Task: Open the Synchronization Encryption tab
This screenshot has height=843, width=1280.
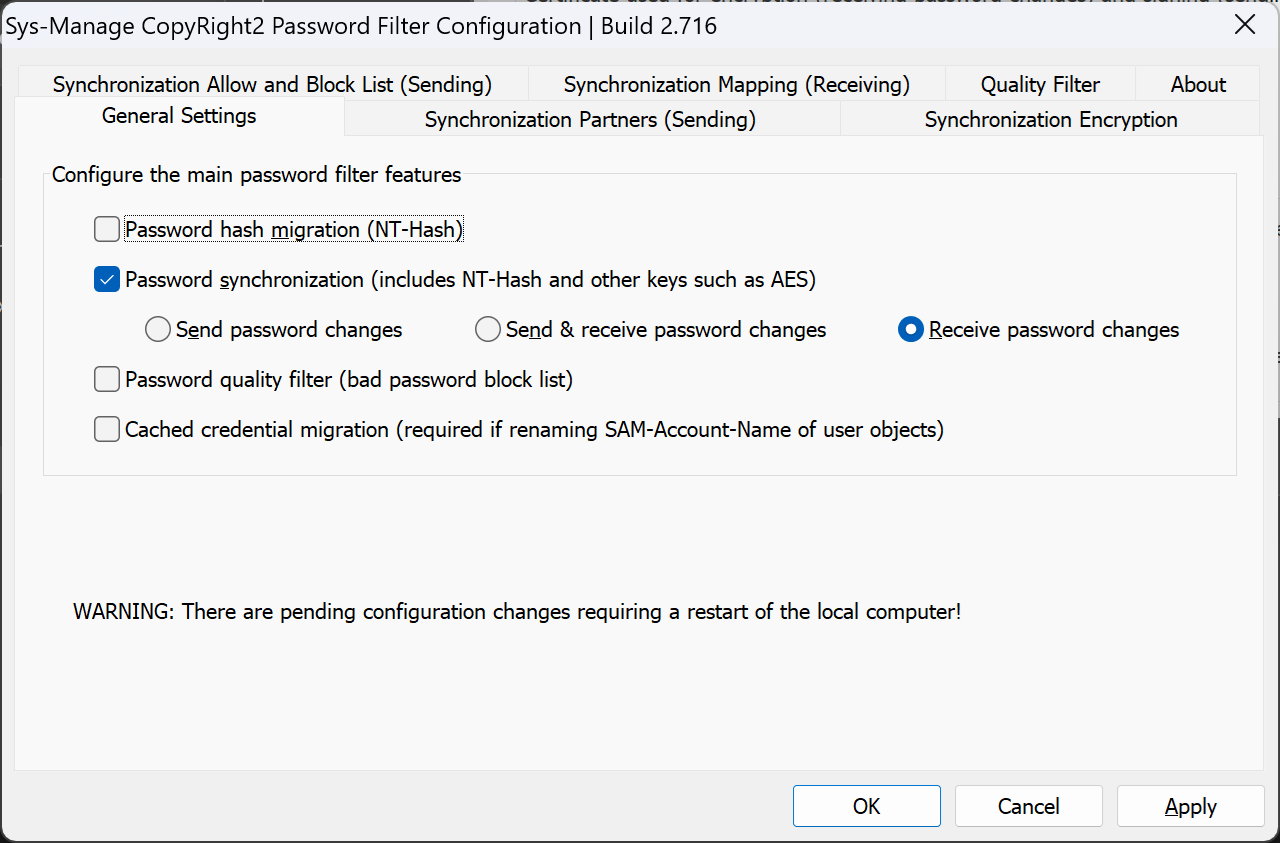Action: (x=1050, y=120)
